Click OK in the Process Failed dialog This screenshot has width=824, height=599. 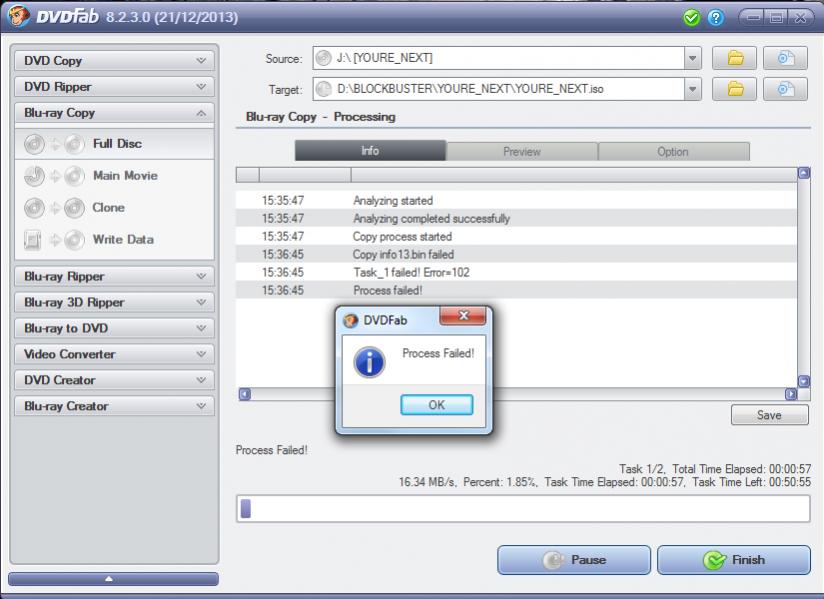tap(437, 405)
